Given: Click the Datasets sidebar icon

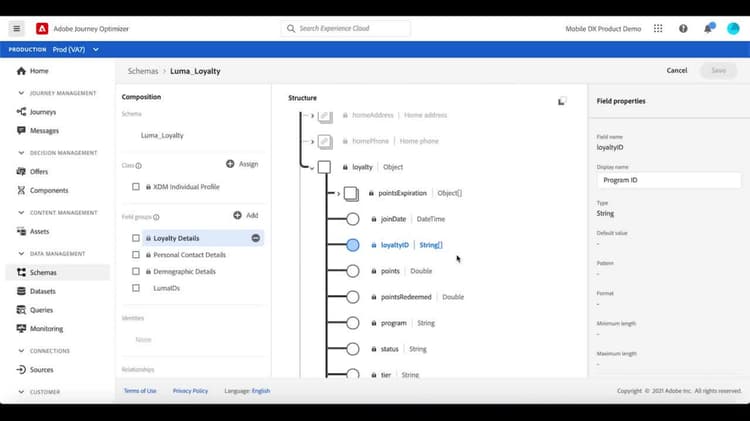Looking at the screenshot, I should pos(21,291).
